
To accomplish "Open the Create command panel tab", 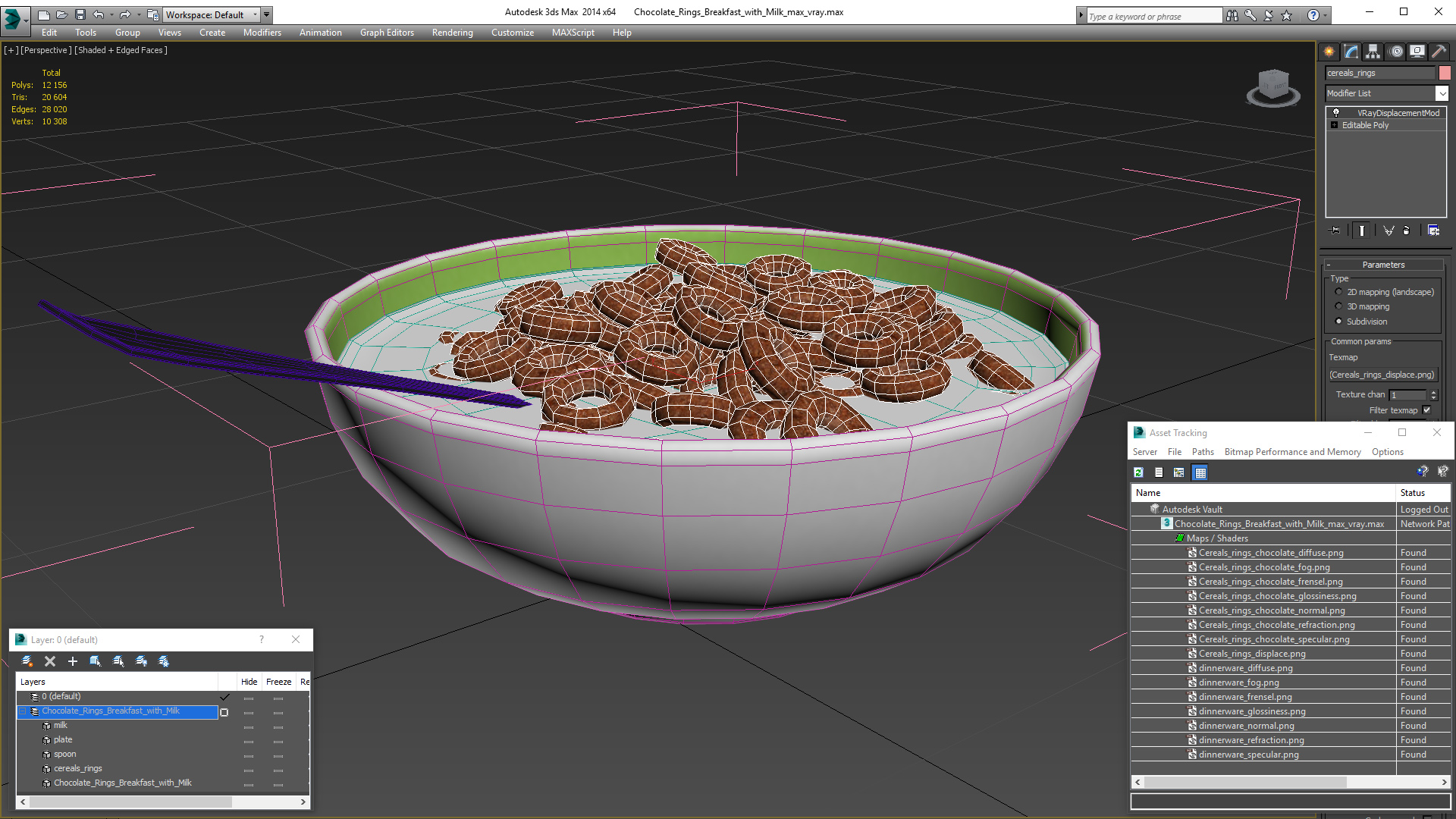I will [x=1329, y=52].
